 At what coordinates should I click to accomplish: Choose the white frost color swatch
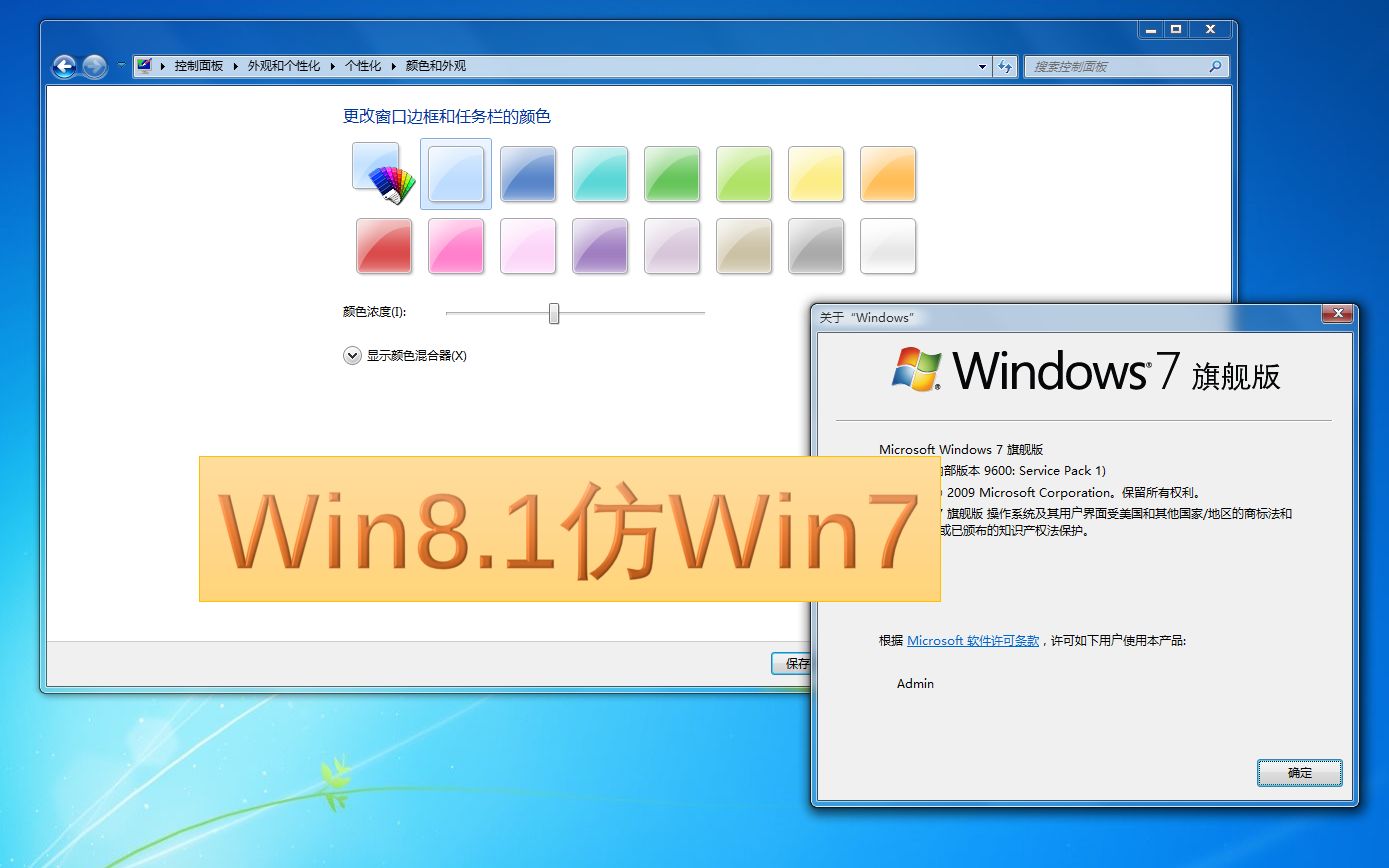click(x=888, y=246)
